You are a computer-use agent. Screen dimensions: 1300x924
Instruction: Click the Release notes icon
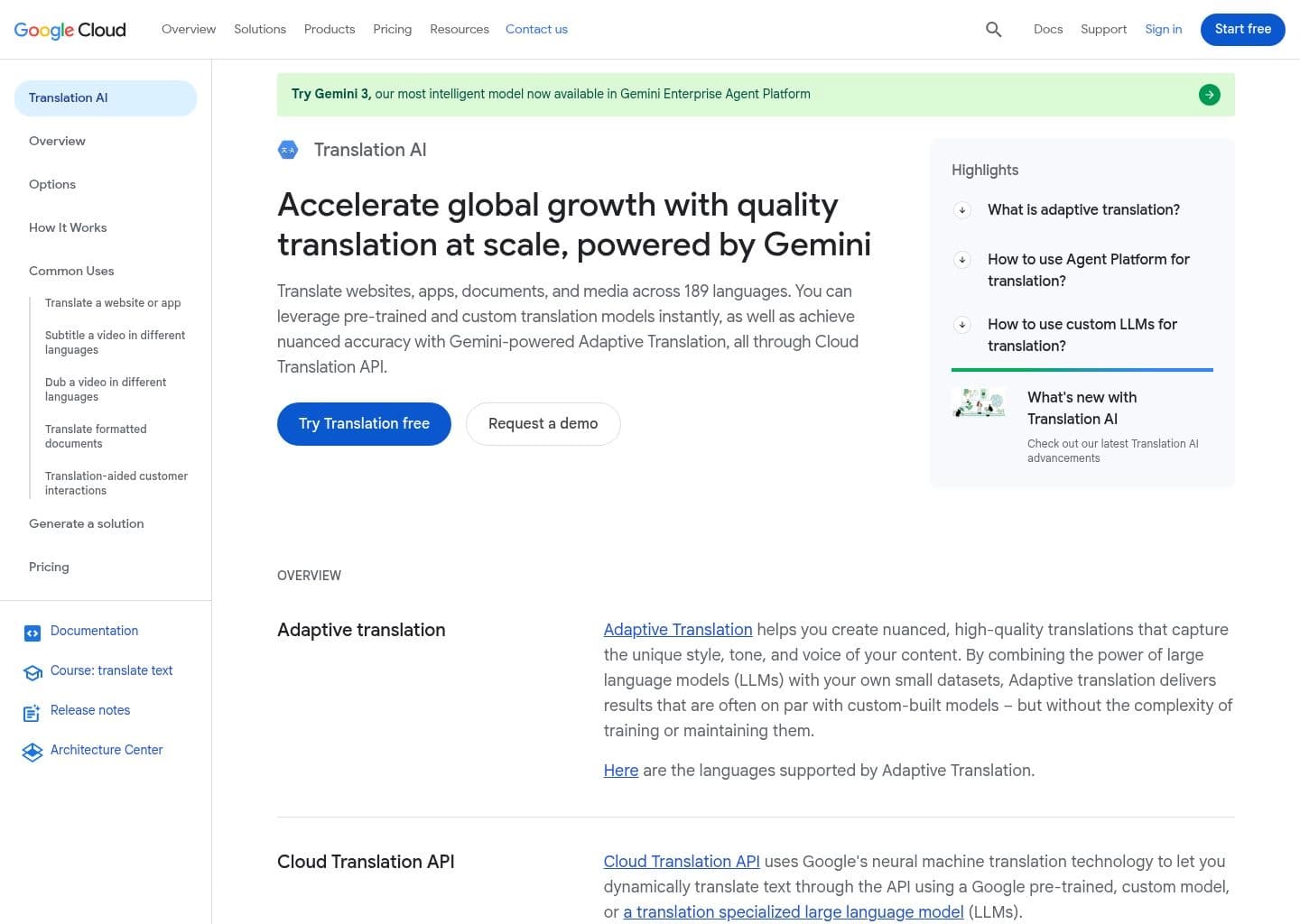pos(32,713)
